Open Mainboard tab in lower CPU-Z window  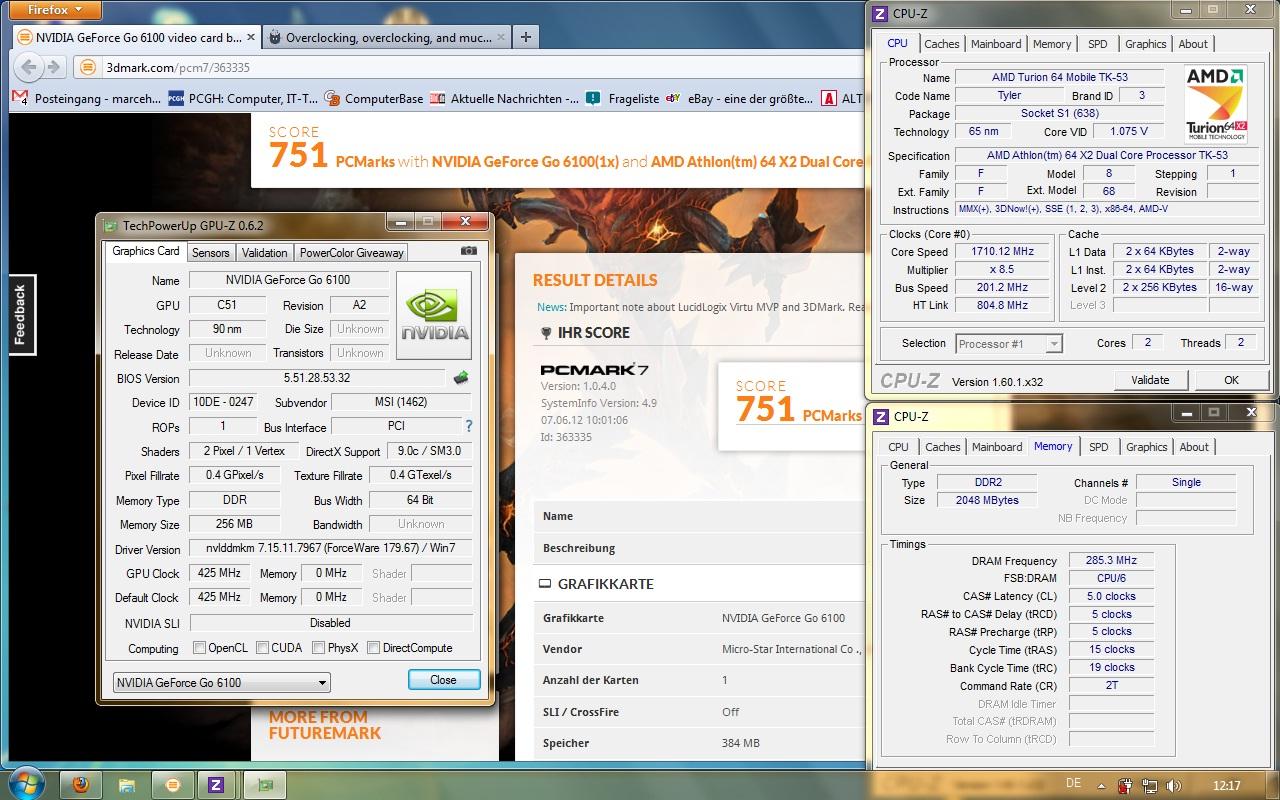997,447
